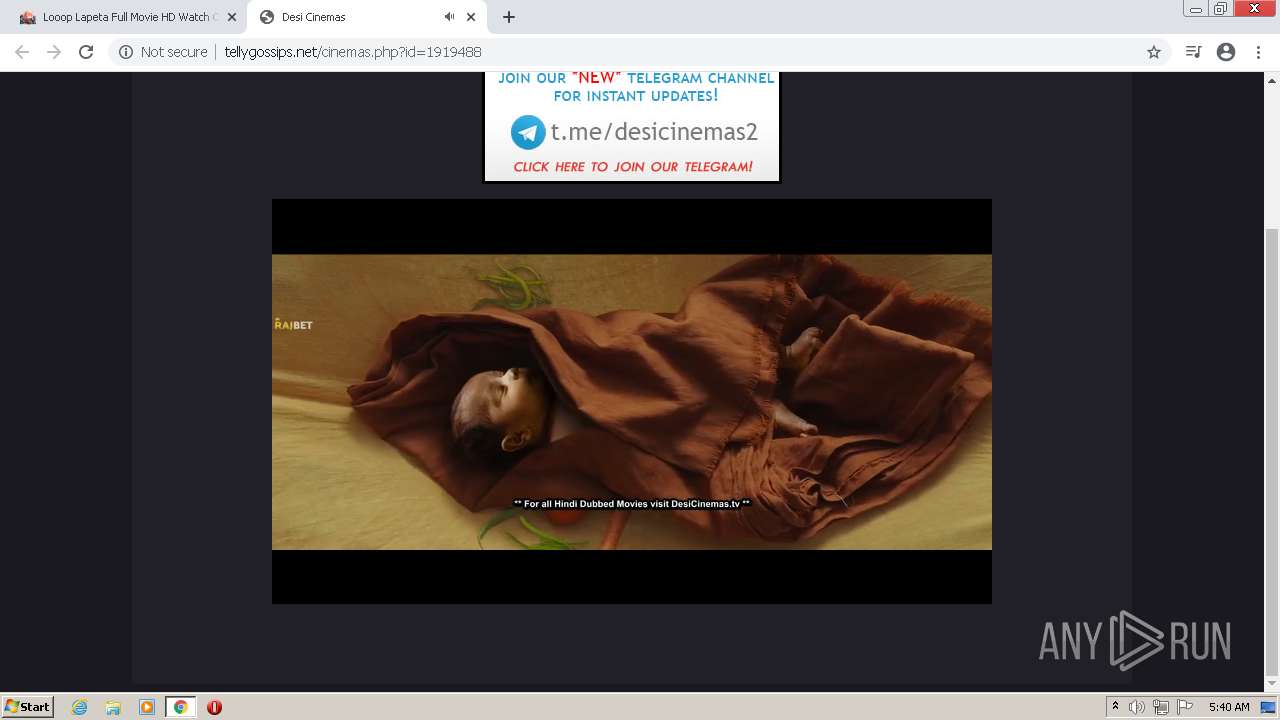Focus the address bar URL
The height and width of the screenshot is (720, 1280).
(x=353, y=52)
